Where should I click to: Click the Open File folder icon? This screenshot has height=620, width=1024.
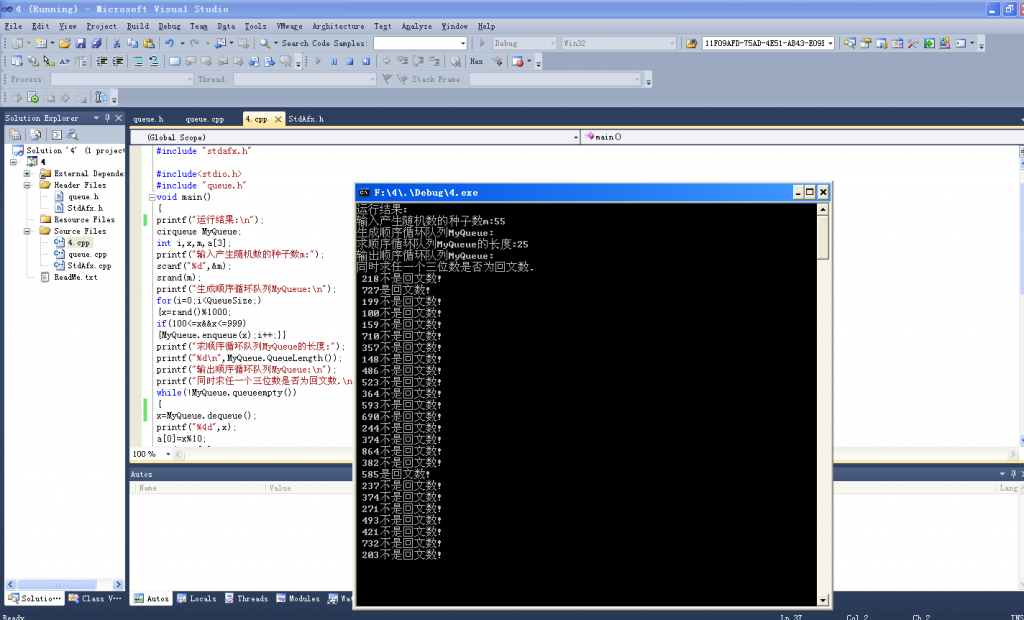click(65, 44)
